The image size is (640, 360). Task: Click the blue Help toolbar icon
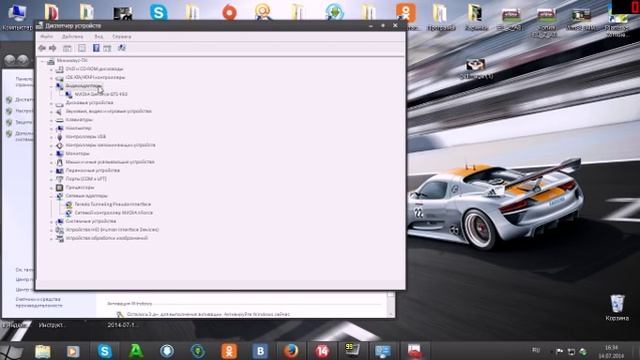tap(96, 48)
